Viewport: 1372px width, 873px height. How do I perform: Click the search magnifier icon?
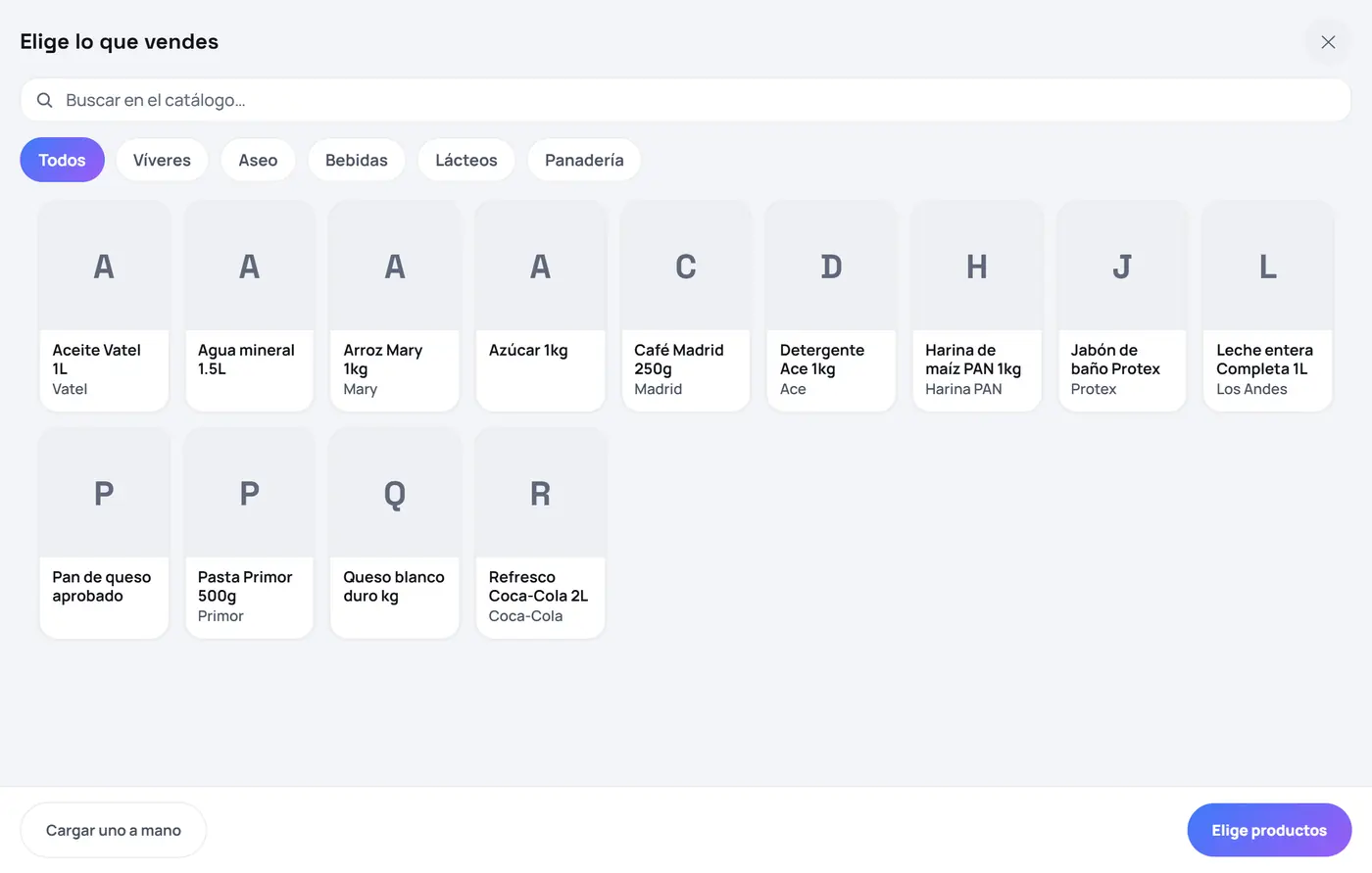click(x=44, y=100)
